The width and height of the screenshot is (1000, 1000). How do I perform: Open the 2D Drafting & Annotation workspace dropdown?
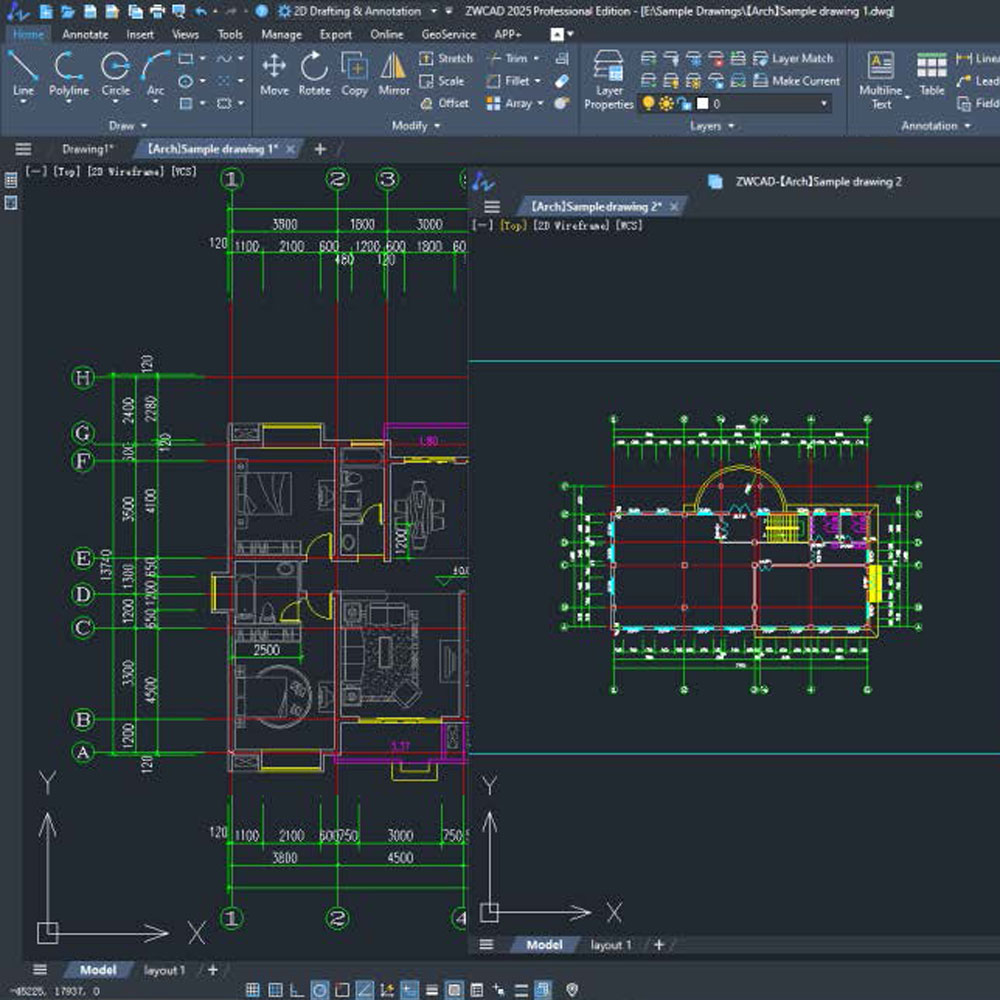pos(434,11)
